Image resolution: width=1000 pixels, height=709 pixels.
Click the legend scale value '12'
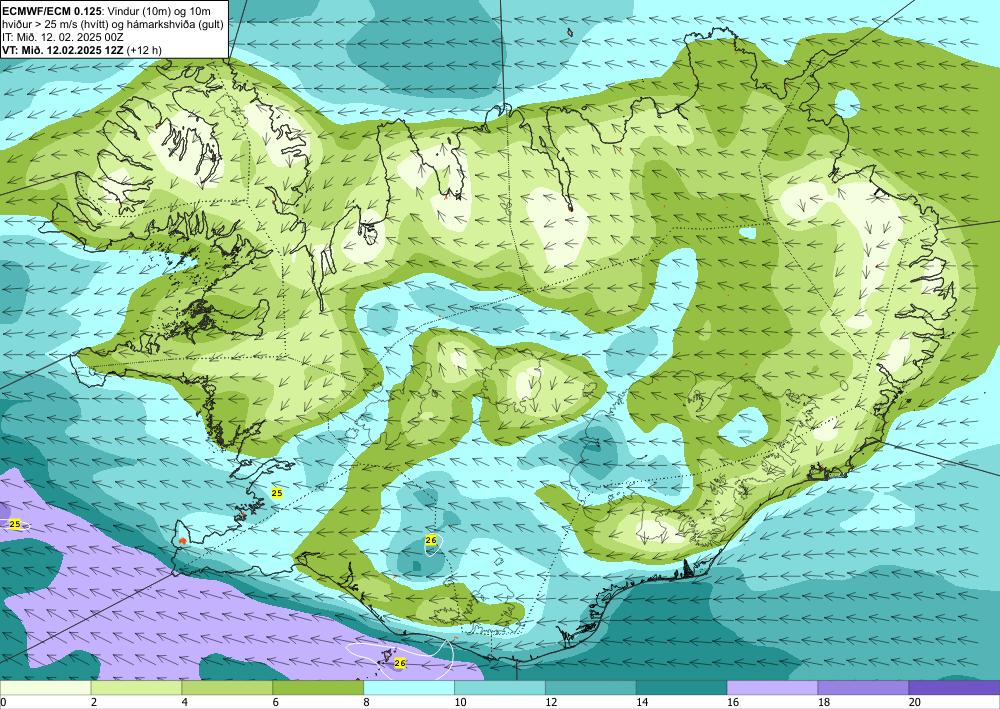point(551,703)
